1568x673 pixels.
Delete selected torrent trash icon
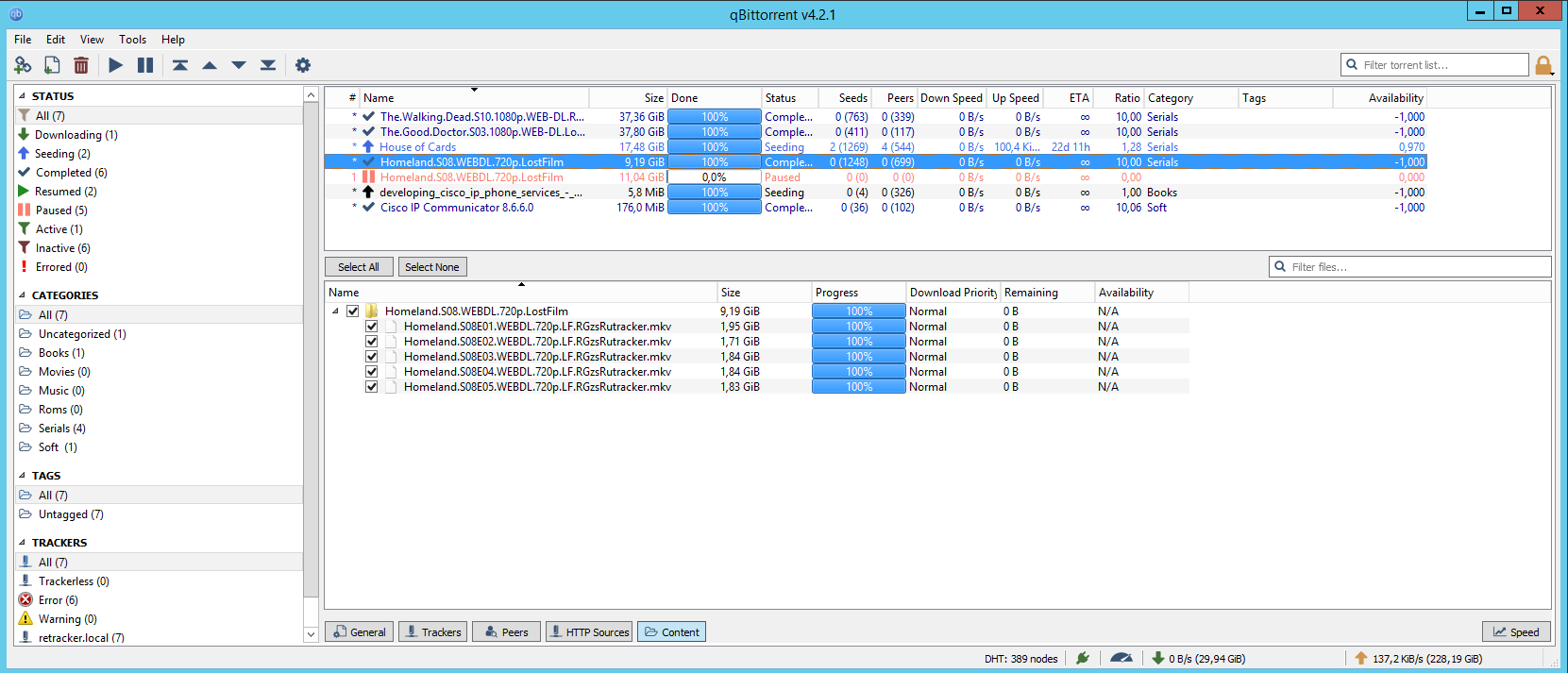coord(81,65)
